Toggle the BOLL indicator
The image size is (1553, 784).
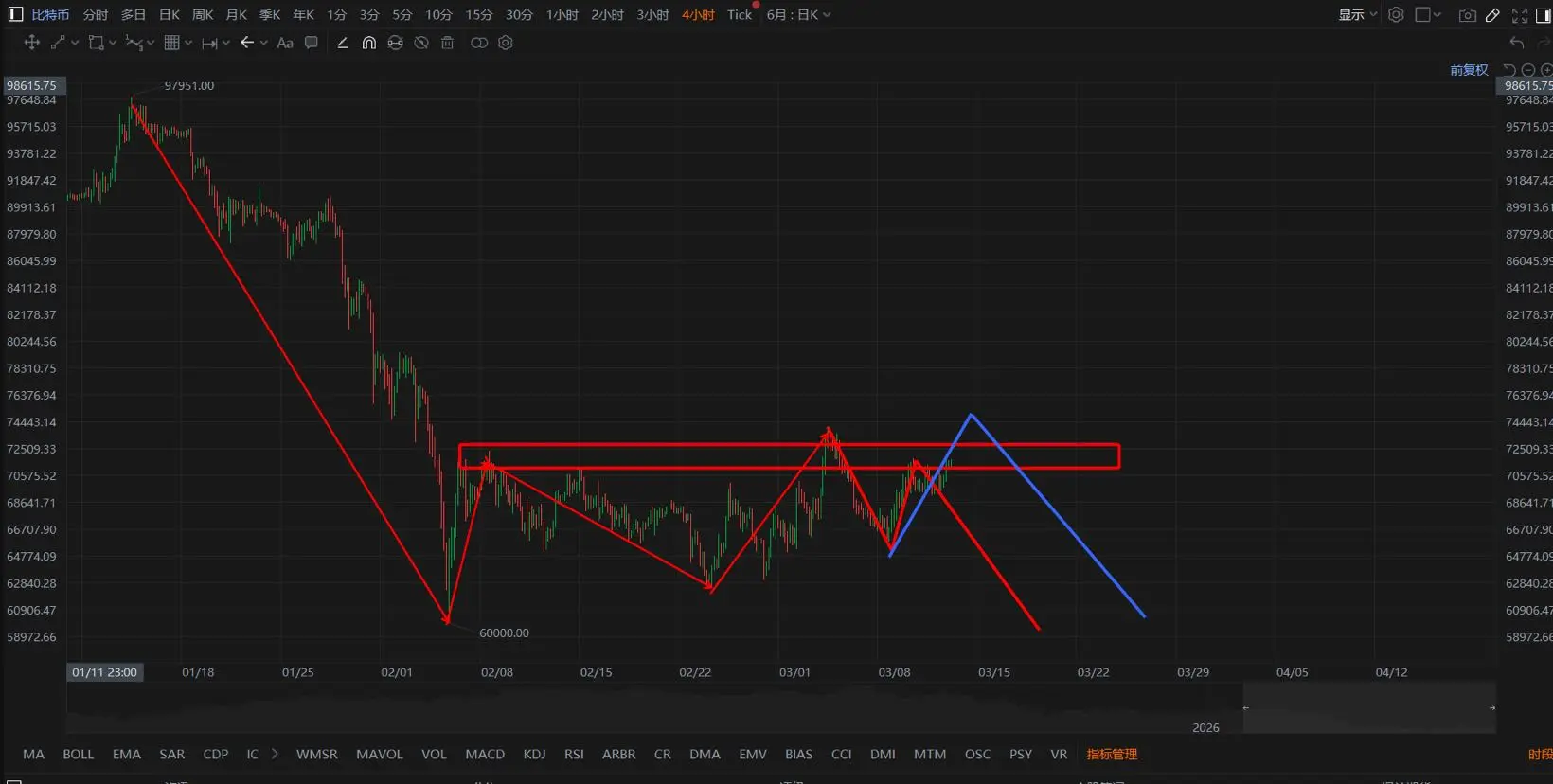pyautogui.click(x=79, y=754)
